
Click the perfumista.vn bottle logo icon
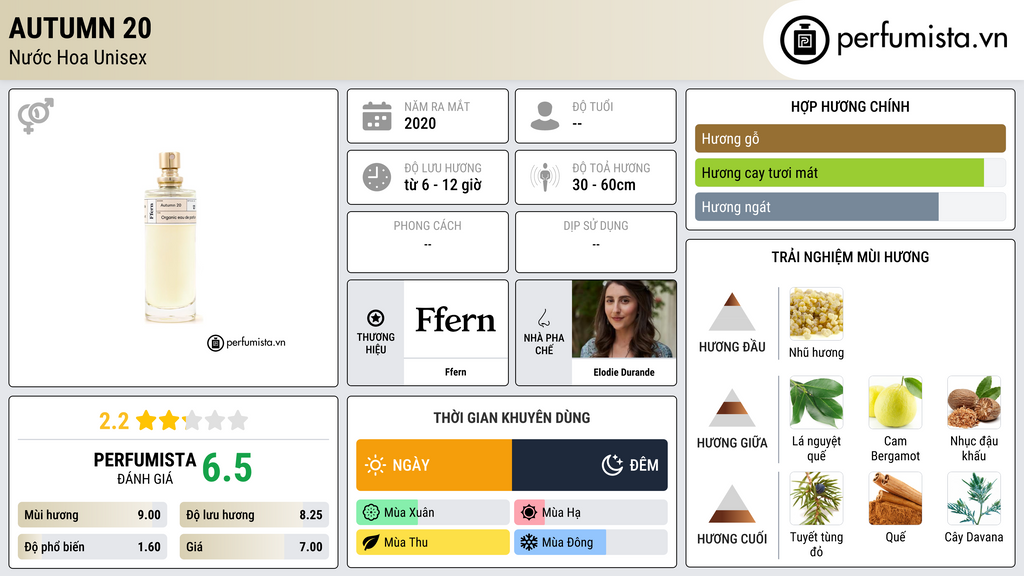tap(804, 40)
